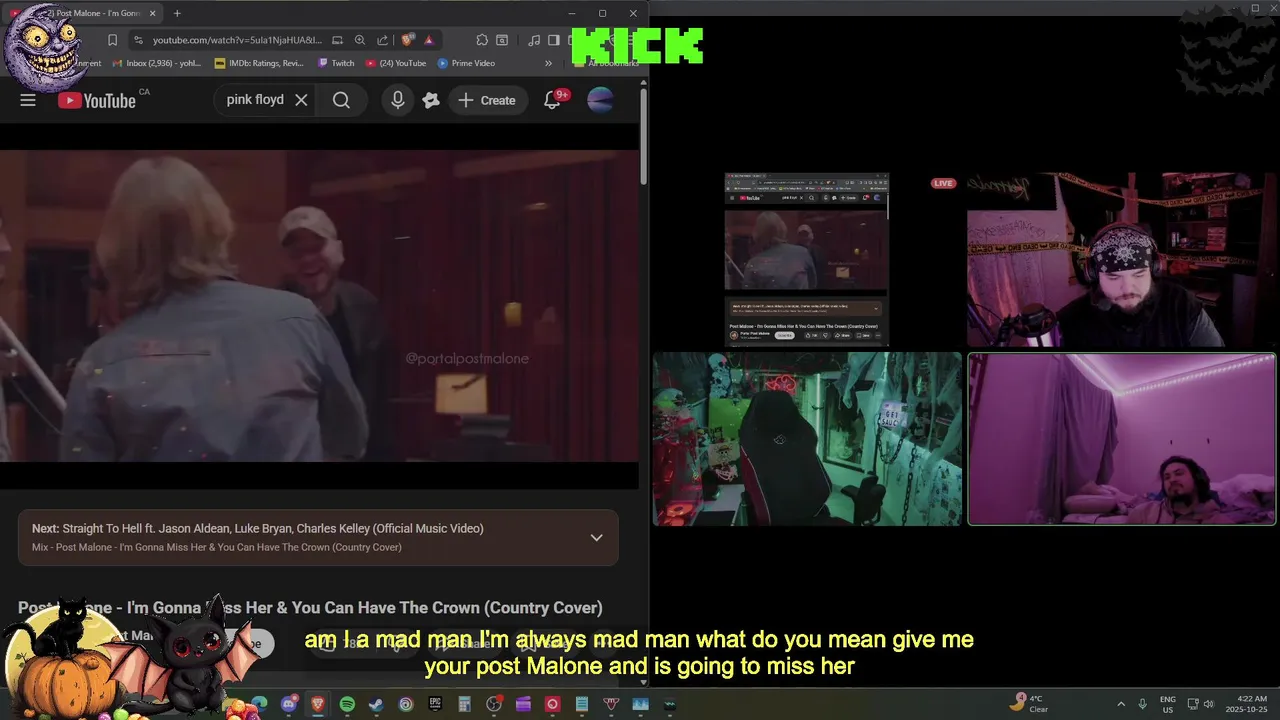Show hidden system tray icons chevron

pos(1121,704)
